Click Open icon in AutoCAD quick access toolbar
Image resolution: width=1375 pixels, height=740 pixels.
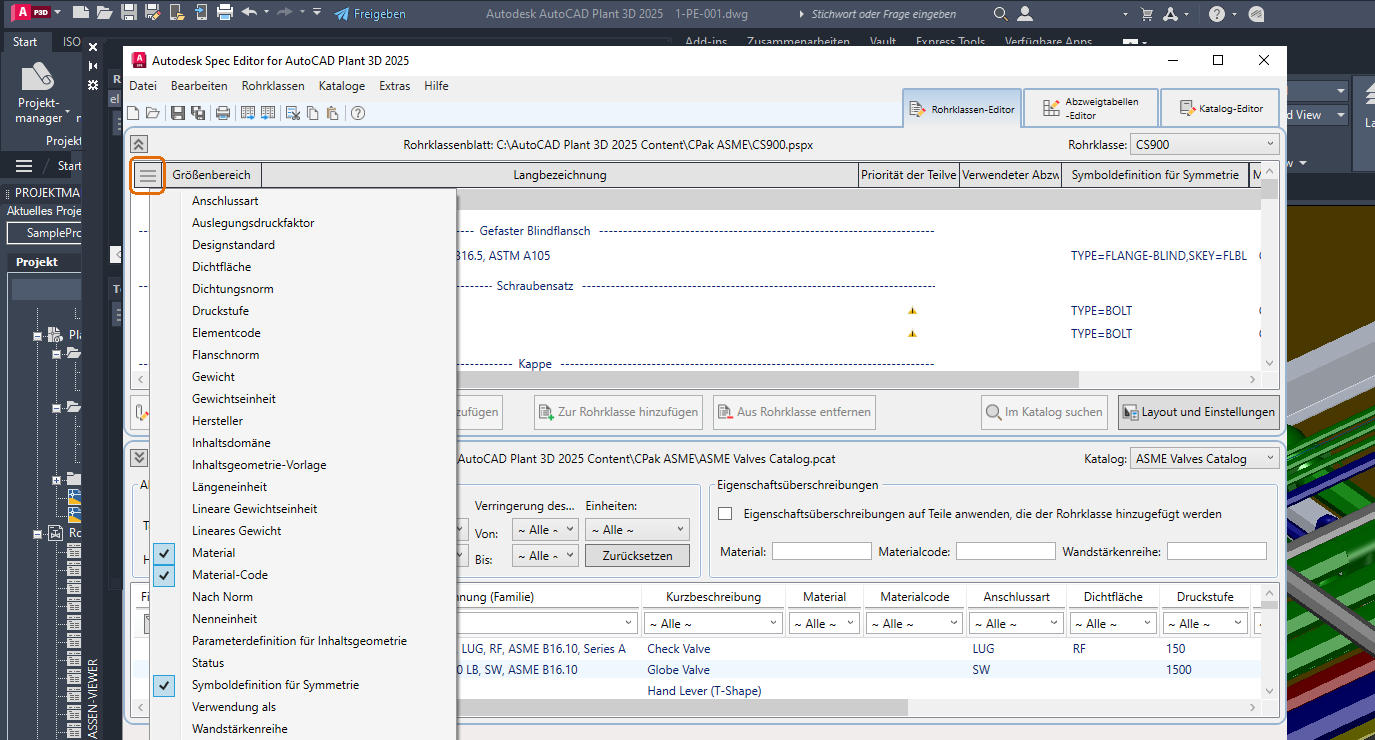tap(104, 13)
